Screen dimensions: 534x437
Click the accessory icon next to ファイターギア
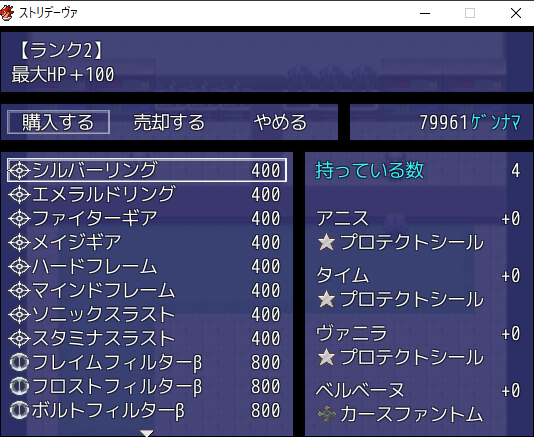point(19,218)
